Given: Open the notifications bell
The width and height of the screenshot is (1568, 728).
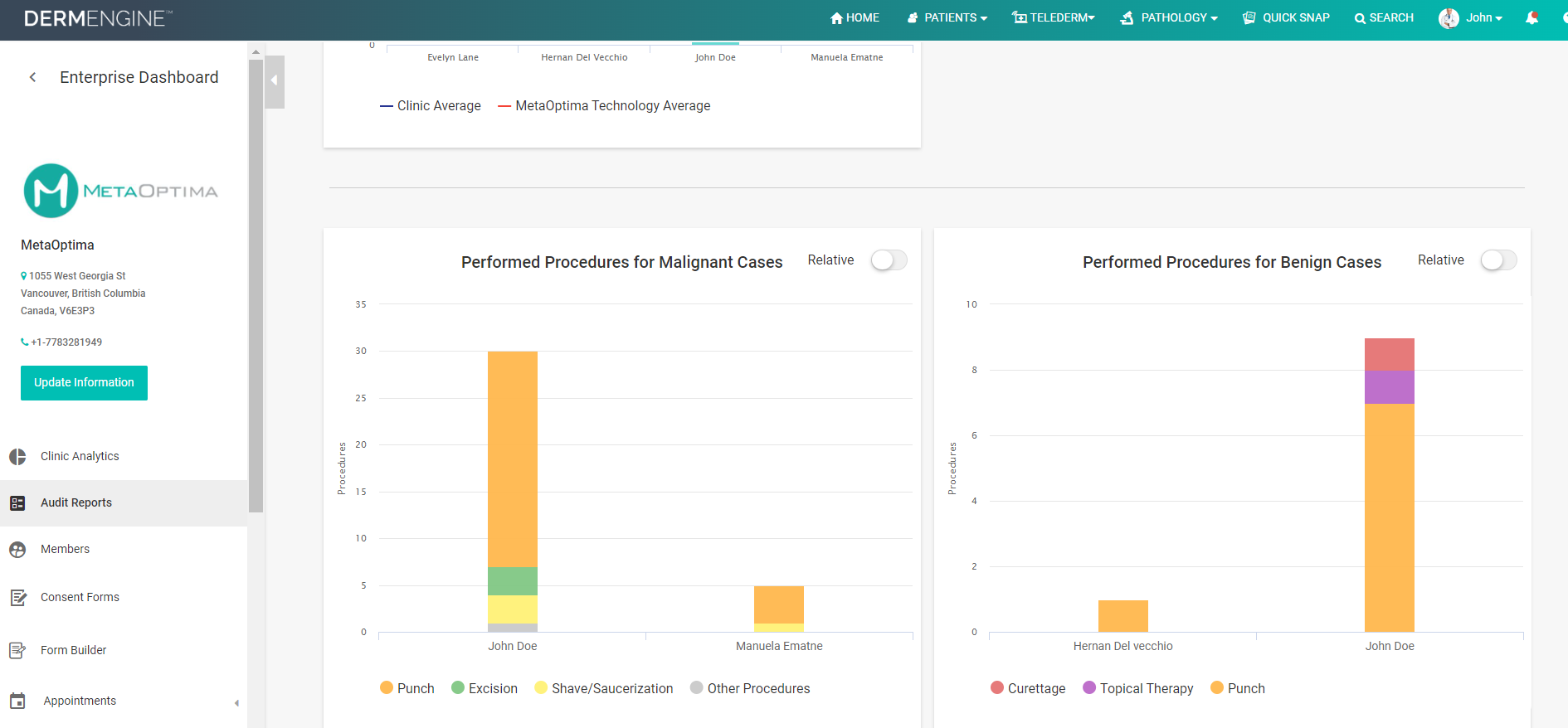Looking at the screenshot, I should 1531,17.
